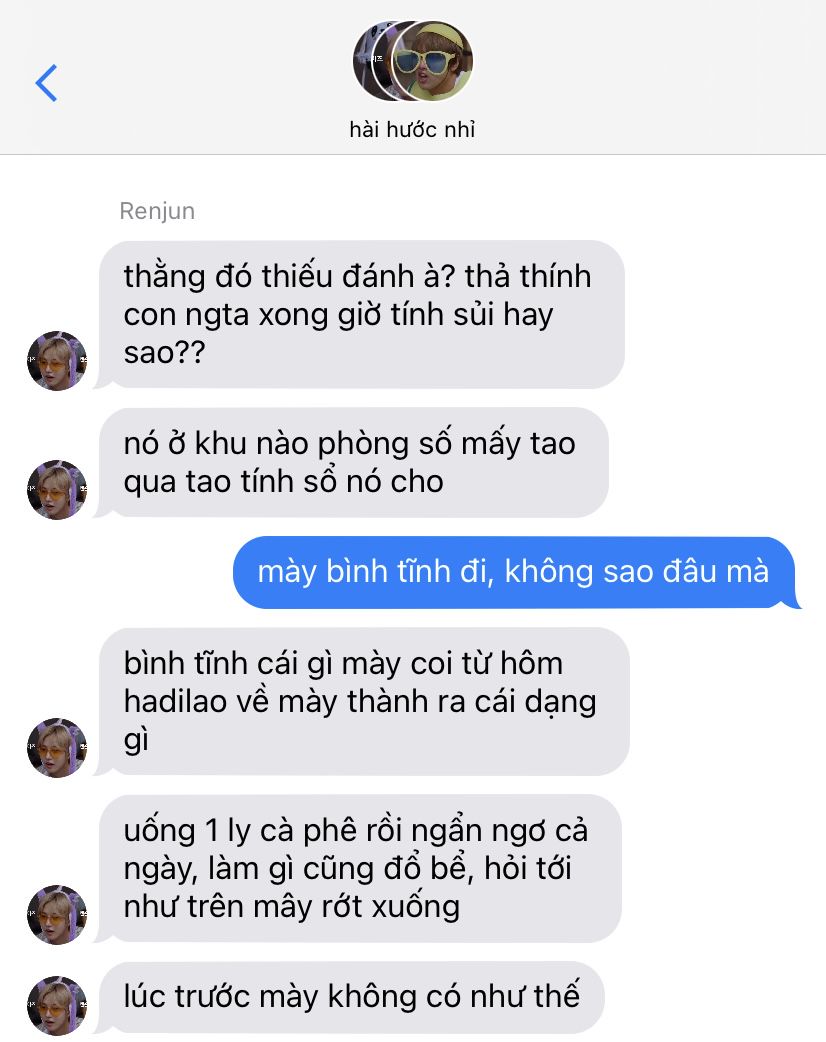Tap the word "hadilao" in the message
Image resolution: width=826 pixels, height=1042 pixels.
click(175, 701)
